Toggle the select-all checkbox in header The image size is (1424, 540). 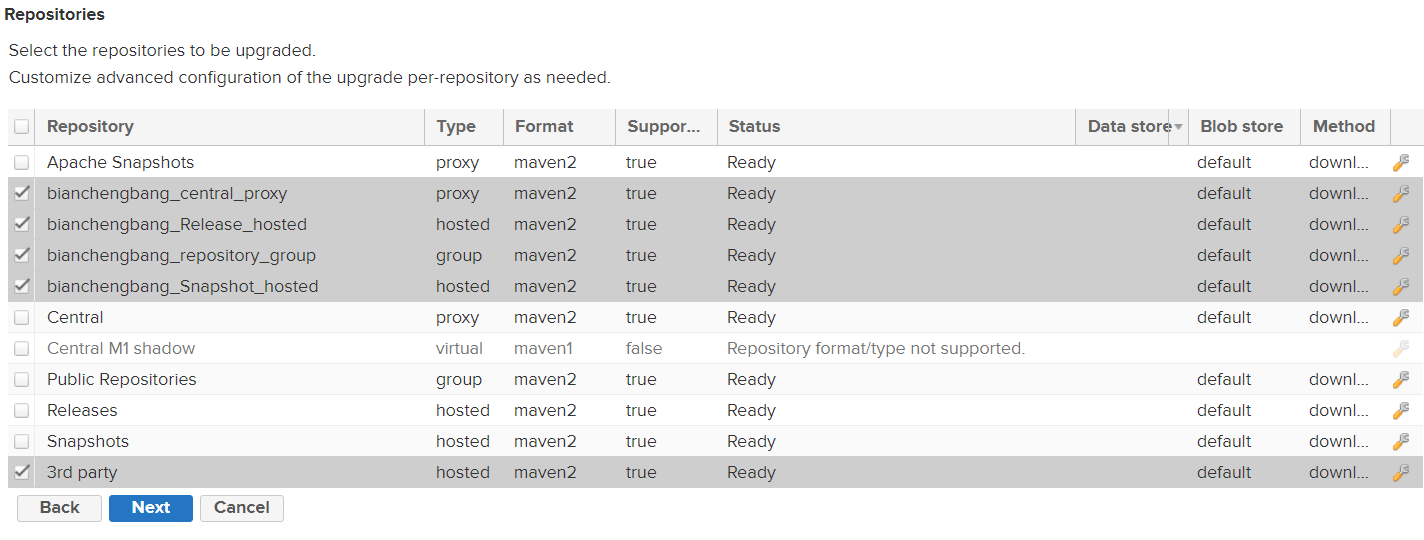point(21,127)
